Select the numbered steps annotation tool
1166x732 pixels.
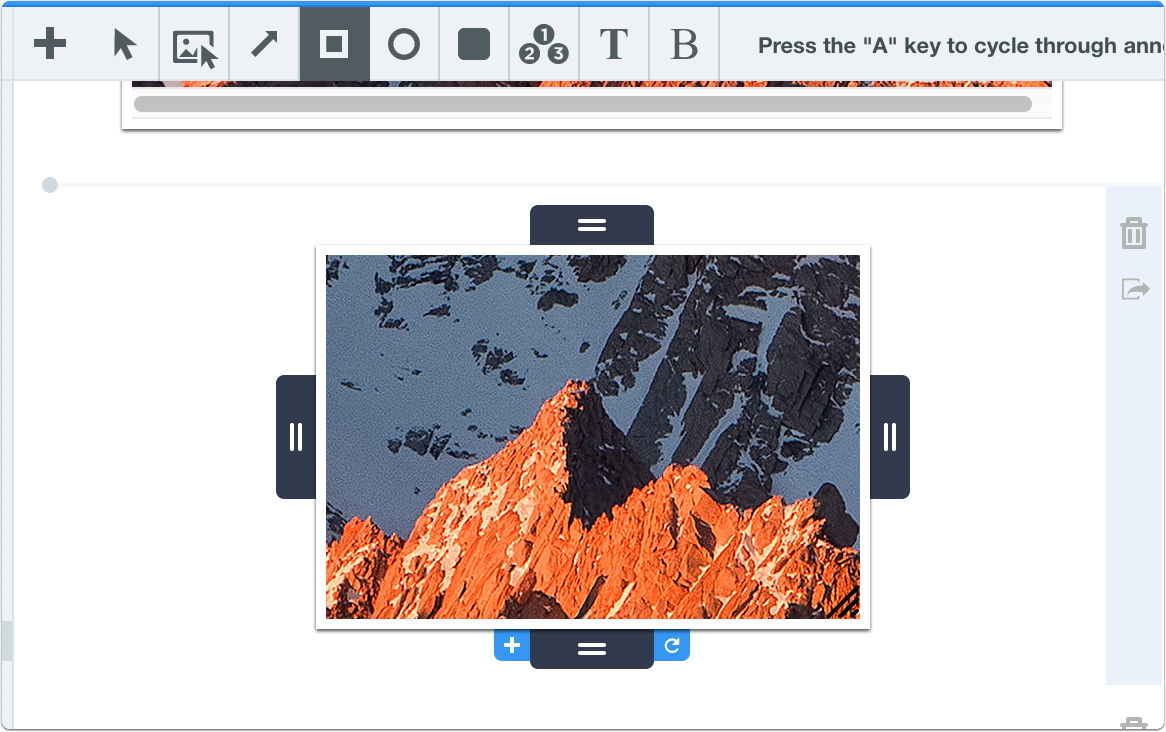click(544, 45)
